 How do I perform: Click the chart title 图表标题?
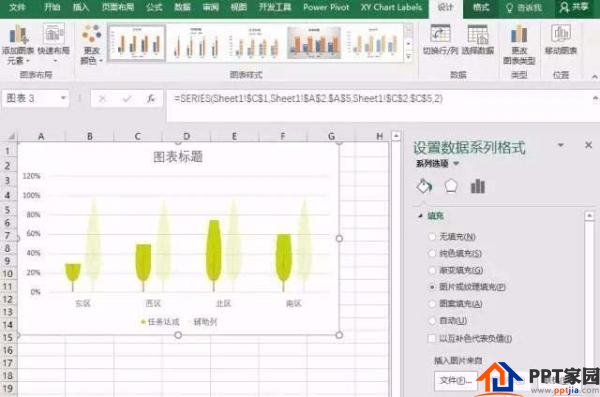point(178,157)
